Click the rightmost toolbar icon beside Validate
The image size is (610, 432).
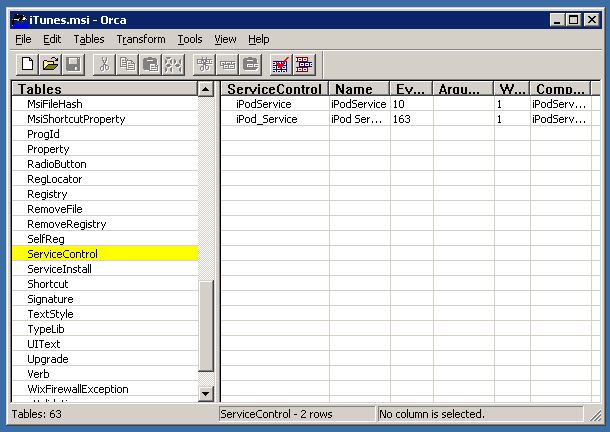tap(303, 64)
